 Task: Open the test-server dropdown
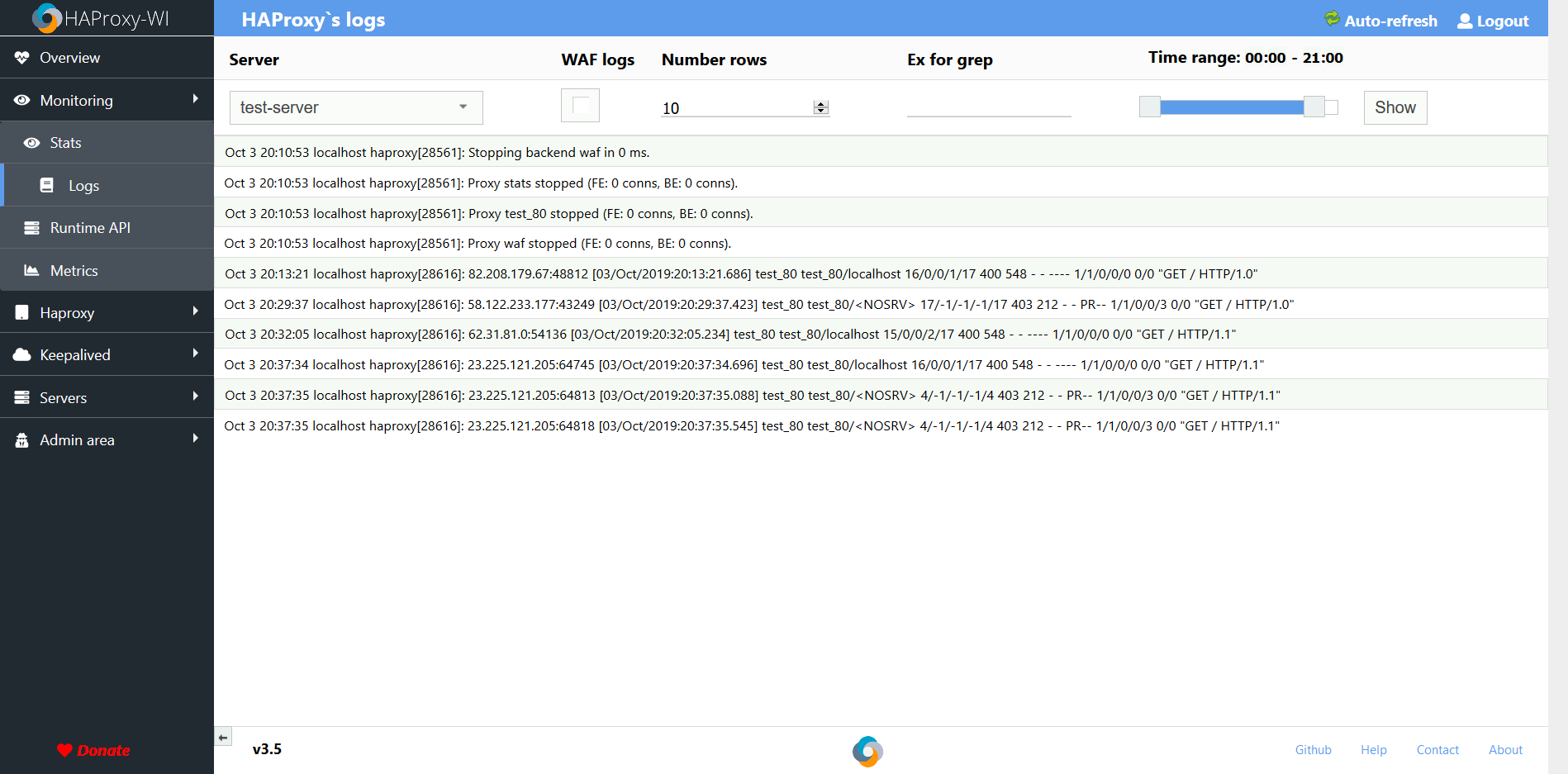356,107
